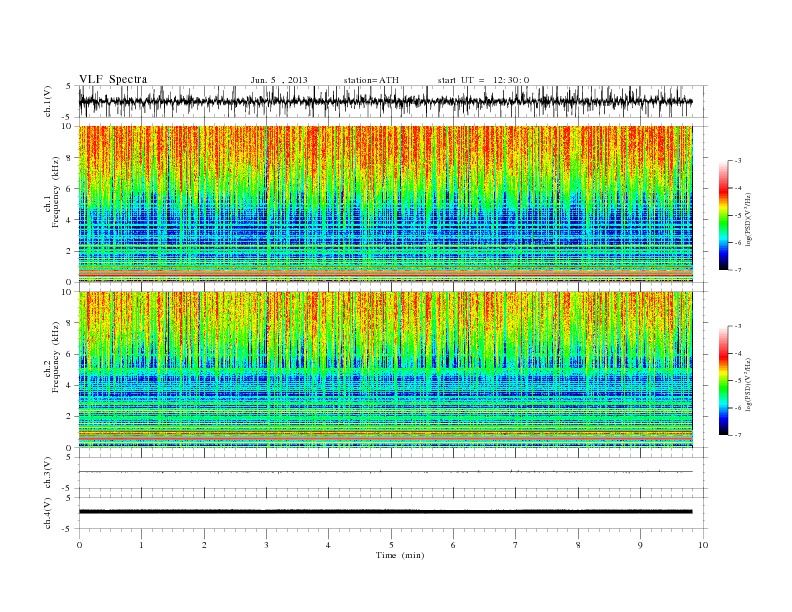Select the date text "Jun. 5, 2013"
The image size is (792, 612).
tap(279, 80)
